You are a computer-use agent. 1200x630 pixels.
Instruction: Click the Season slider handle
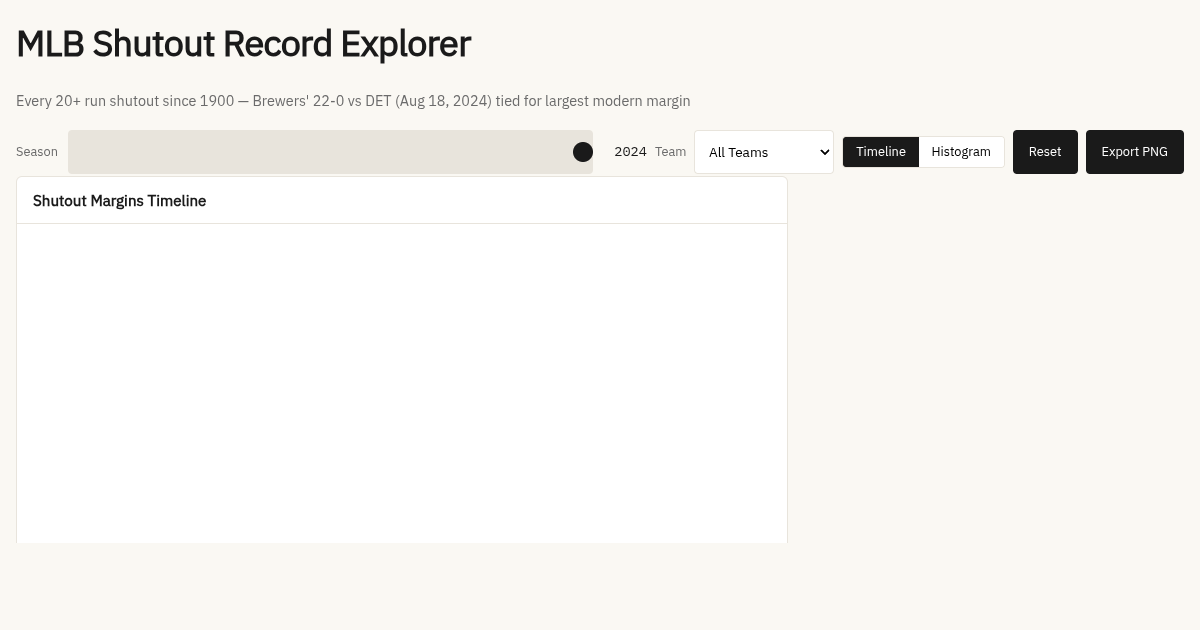pos(583,152)
